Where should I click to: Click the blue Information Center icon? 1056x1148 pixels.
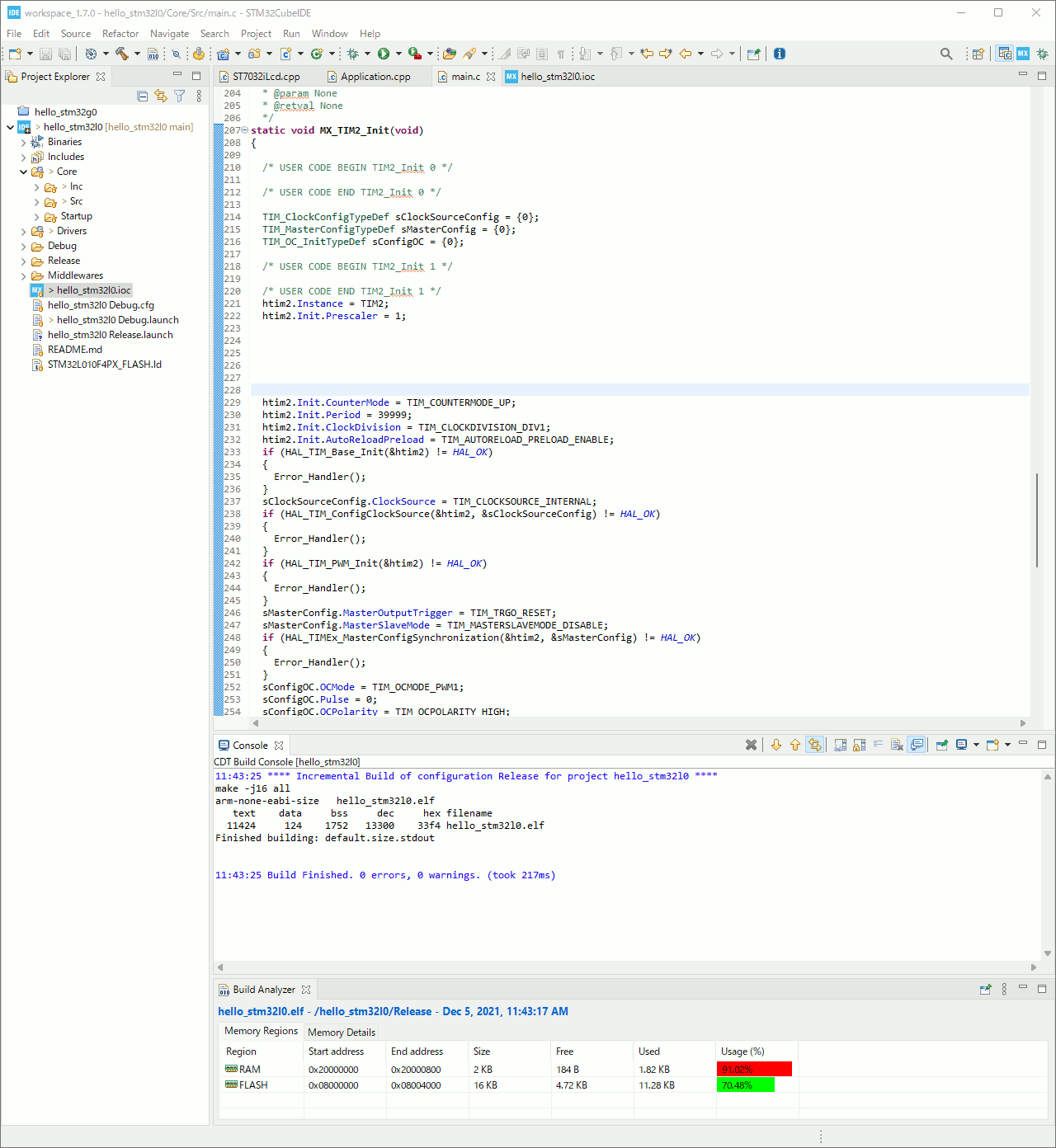(x=780, y=54)
